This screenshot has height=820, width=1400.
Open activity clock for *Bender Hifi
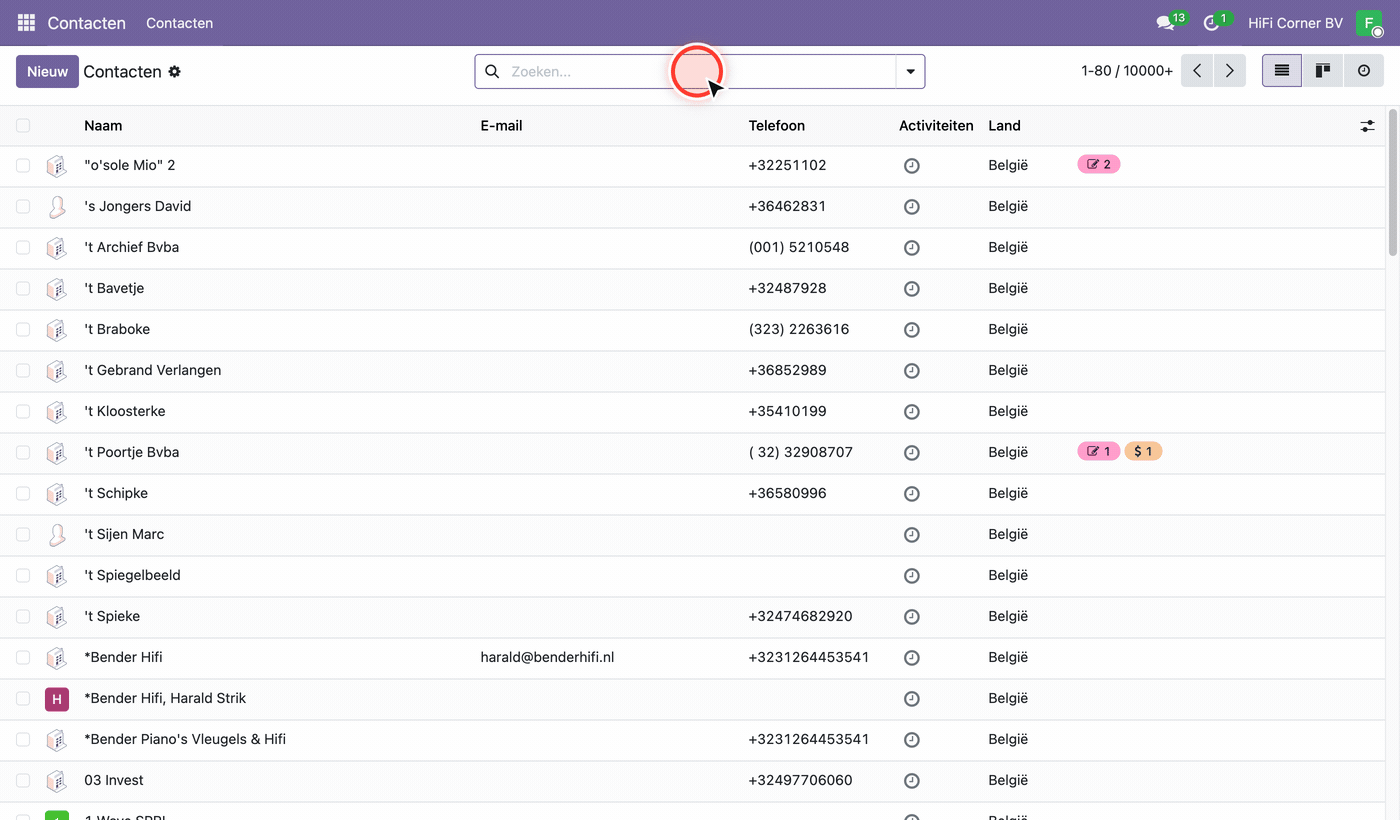point(911,658)
